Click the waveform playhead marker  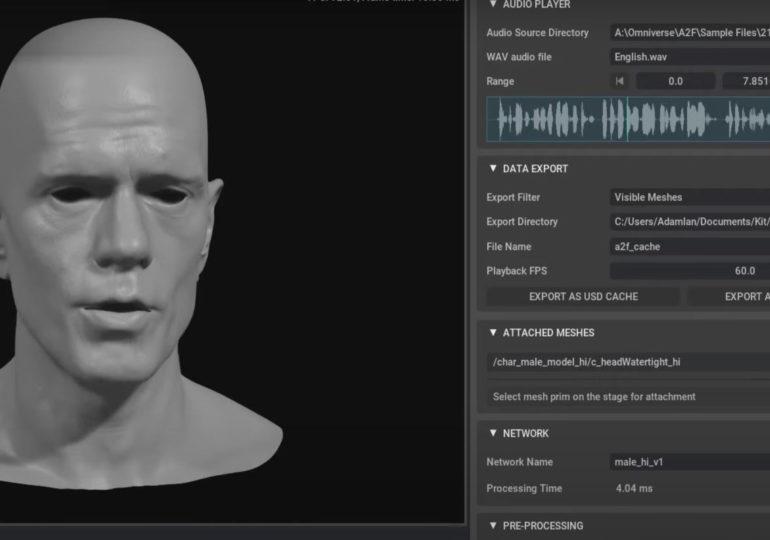click(x=628, y=119)
